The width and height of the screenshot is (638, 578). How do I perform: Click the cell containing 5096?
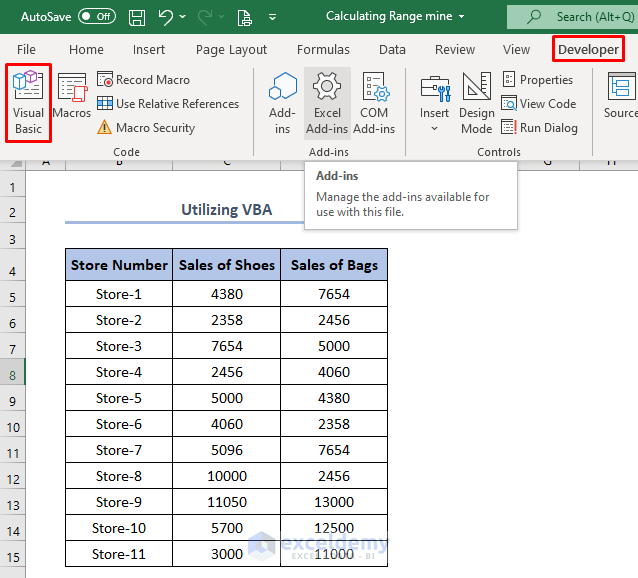pyautogui.click(x=227, y=450)
